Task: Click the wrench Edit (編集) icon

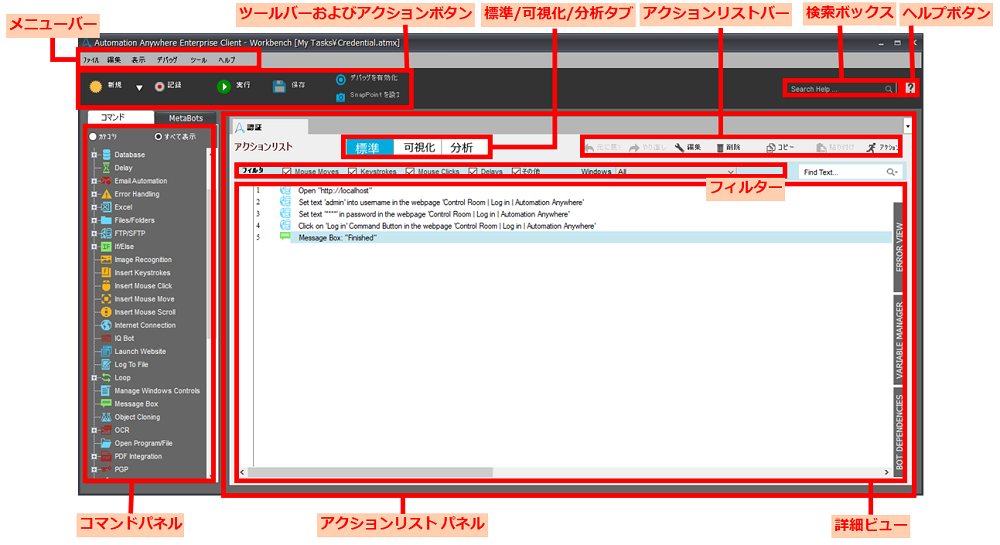Action: tap(679, 148)
